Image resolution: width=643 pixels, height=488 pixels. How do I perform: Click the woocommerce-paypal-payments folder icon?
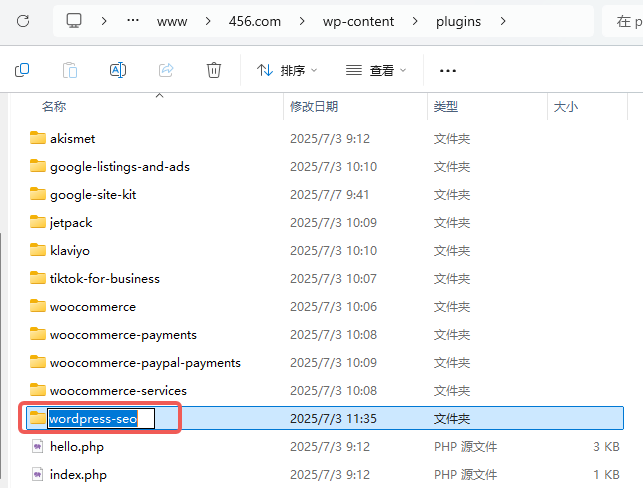[x=38, y=362]
